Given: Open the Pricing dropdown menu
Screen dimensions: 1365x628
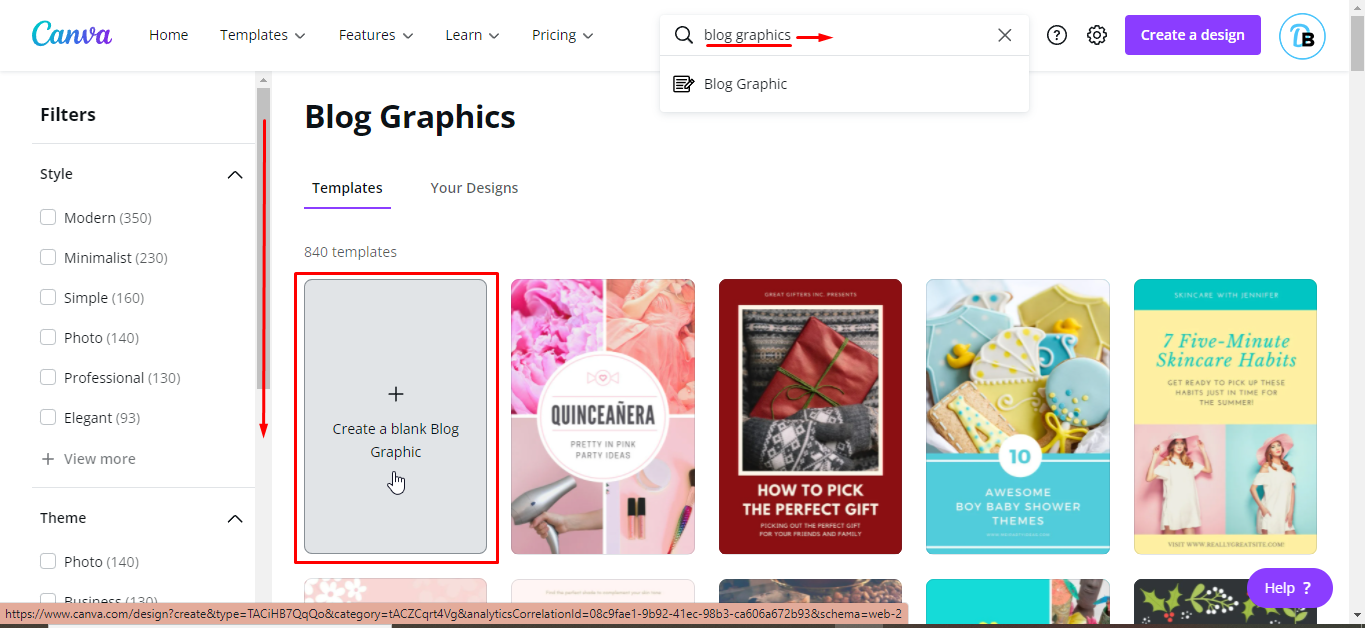Looking at the screenshot, I should (x=563, y=35).
